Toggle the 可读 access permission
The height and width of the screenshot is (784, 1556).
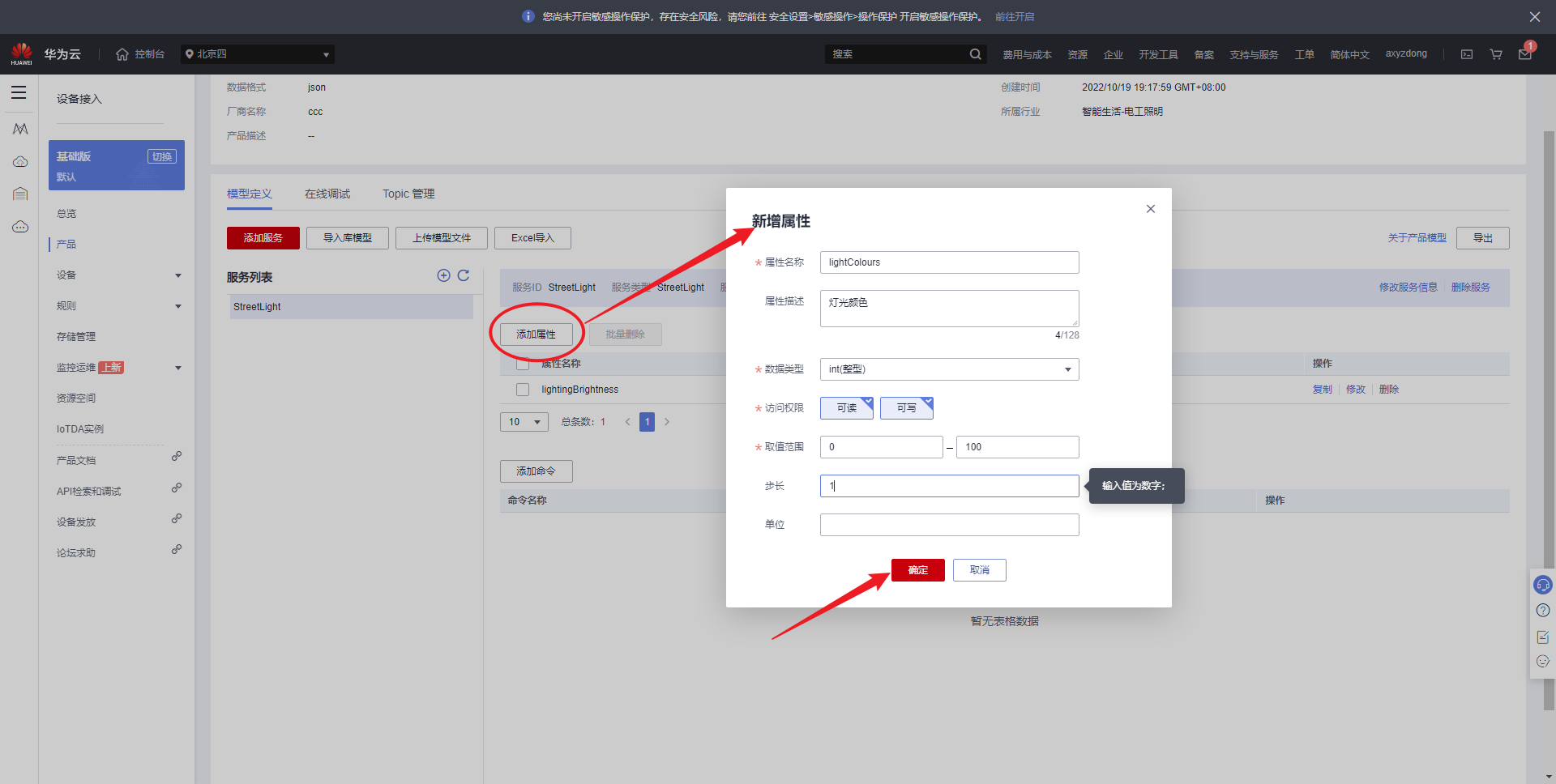847,408
